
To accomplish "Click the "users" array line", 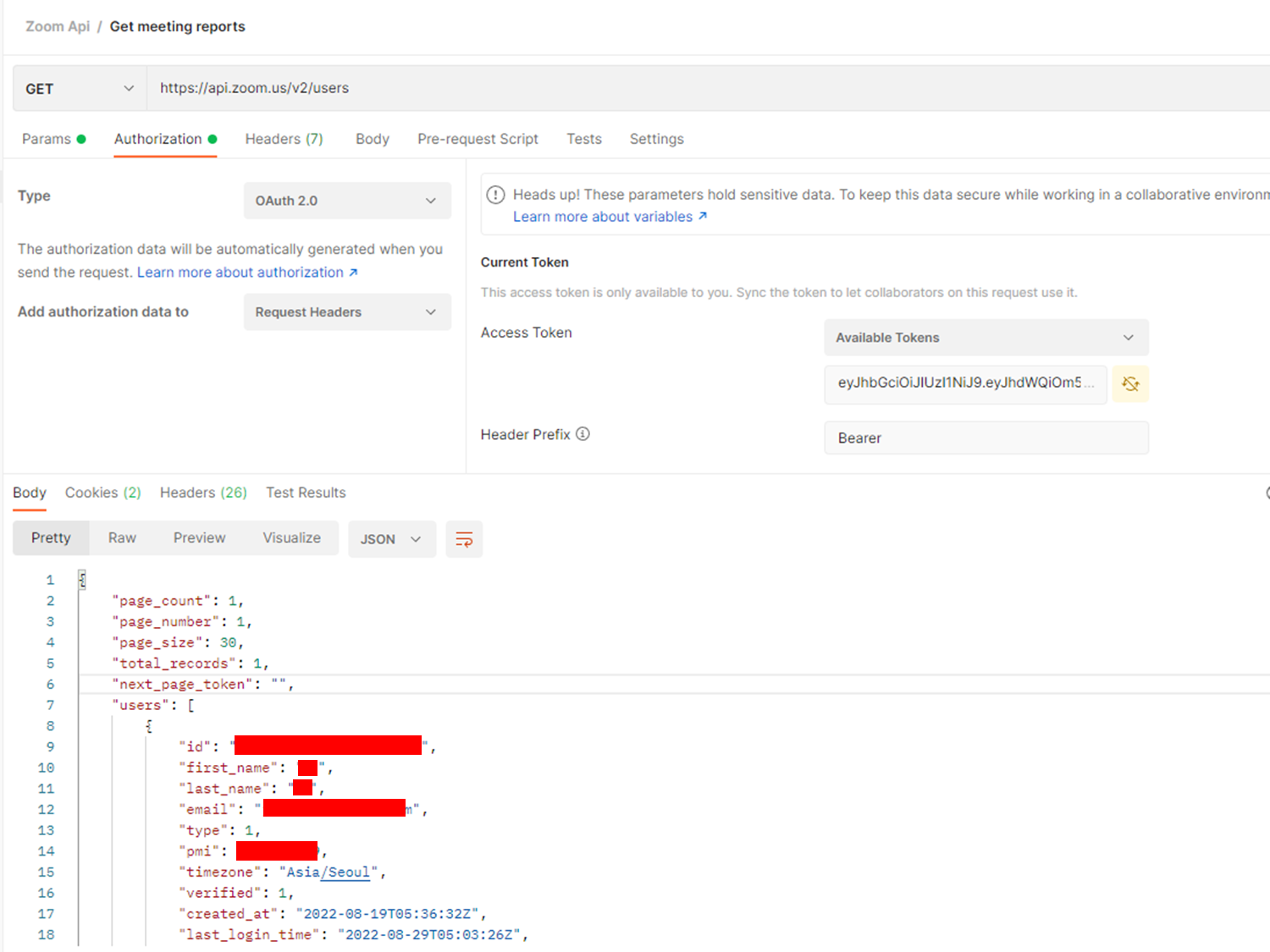I will pyautogui.click(x=153, y=705).
